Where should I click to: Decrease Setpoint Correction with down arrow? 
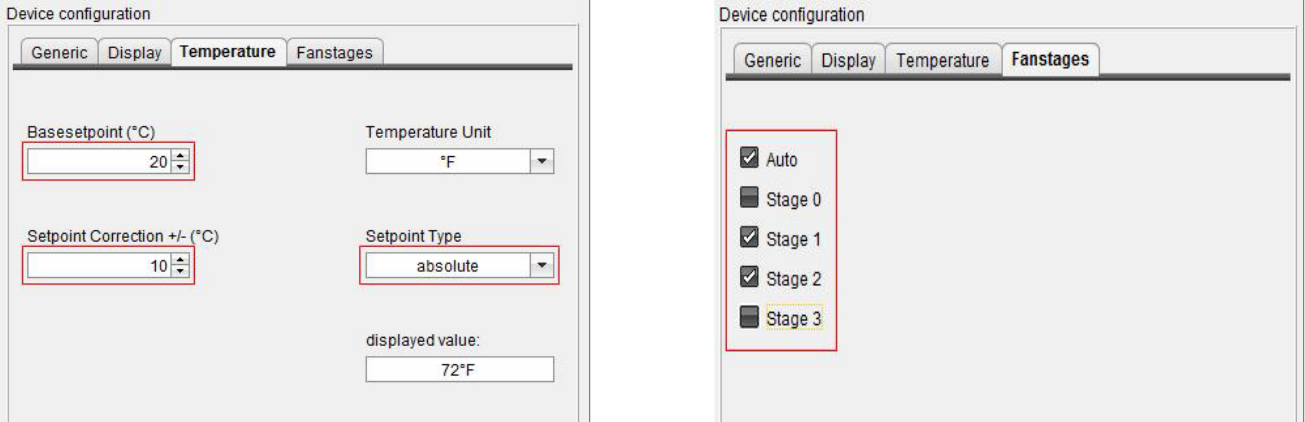(179, 270)
